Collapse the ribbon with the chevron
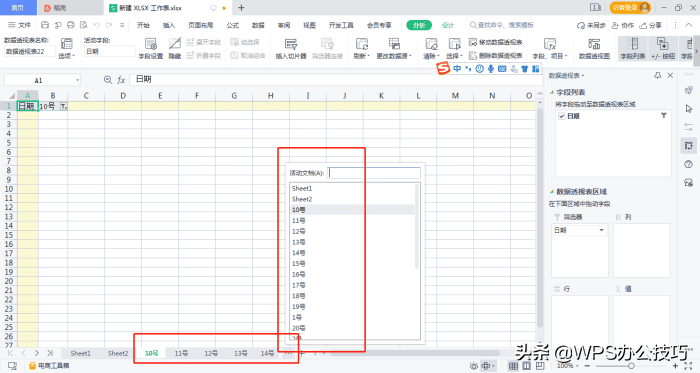The width and height of the screenshot is (700, 373). pyautogui.click(x=689, y=25)
